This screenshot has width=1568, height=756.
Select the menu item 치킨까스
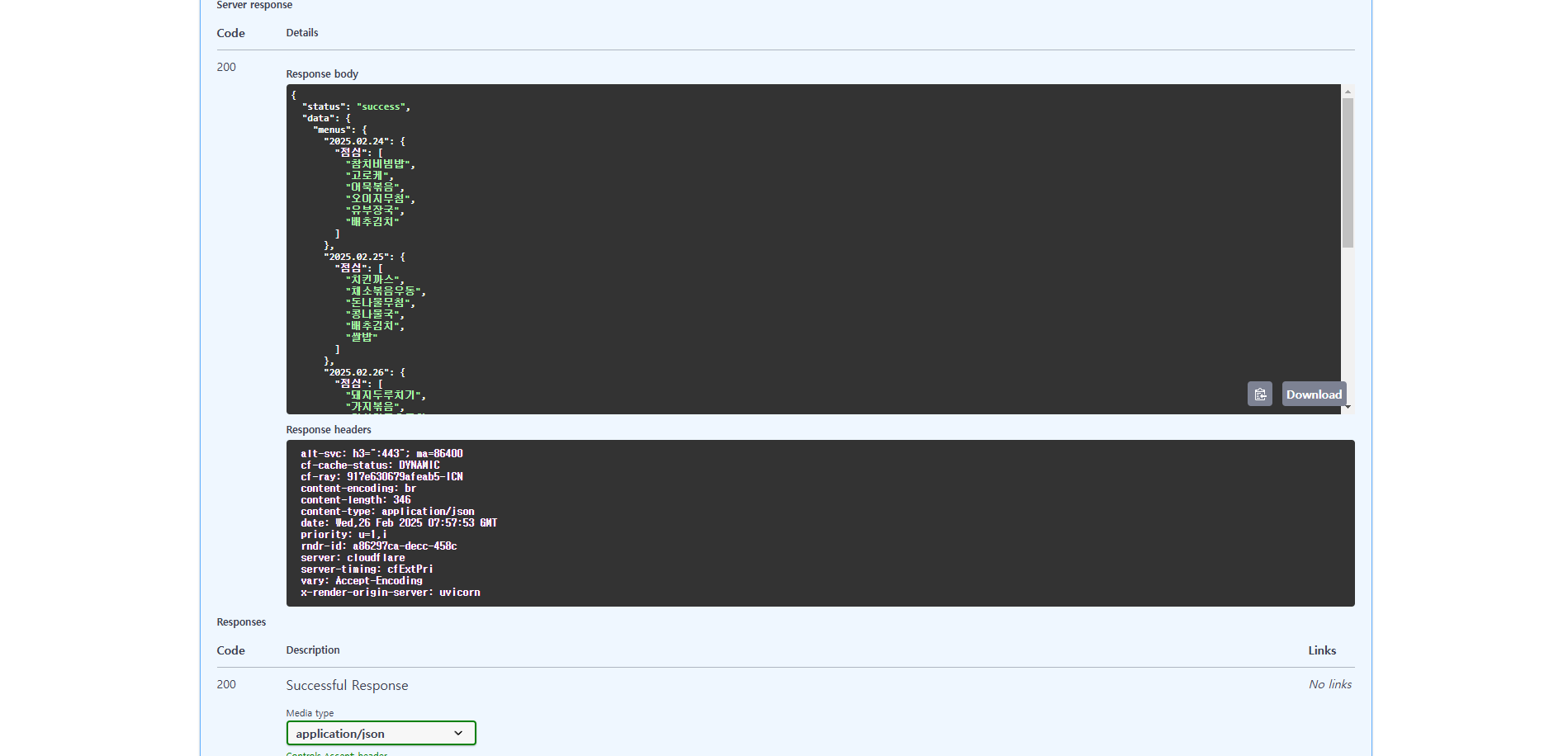coord(372,280)
